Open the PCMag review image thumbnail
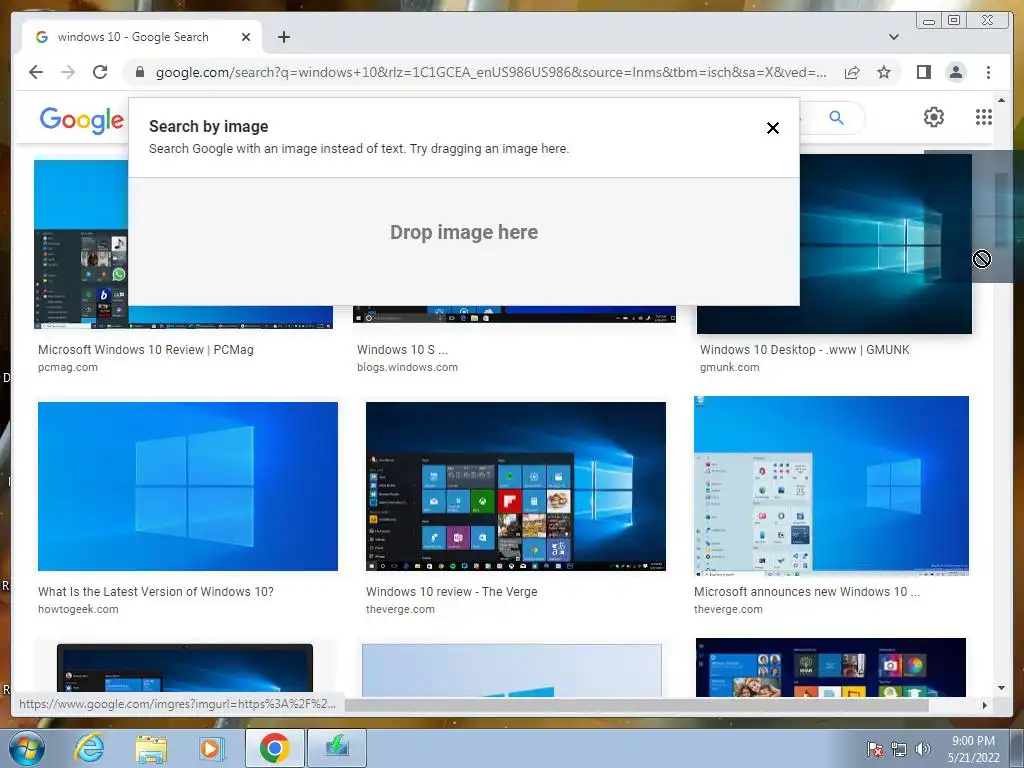 (81, 244)
